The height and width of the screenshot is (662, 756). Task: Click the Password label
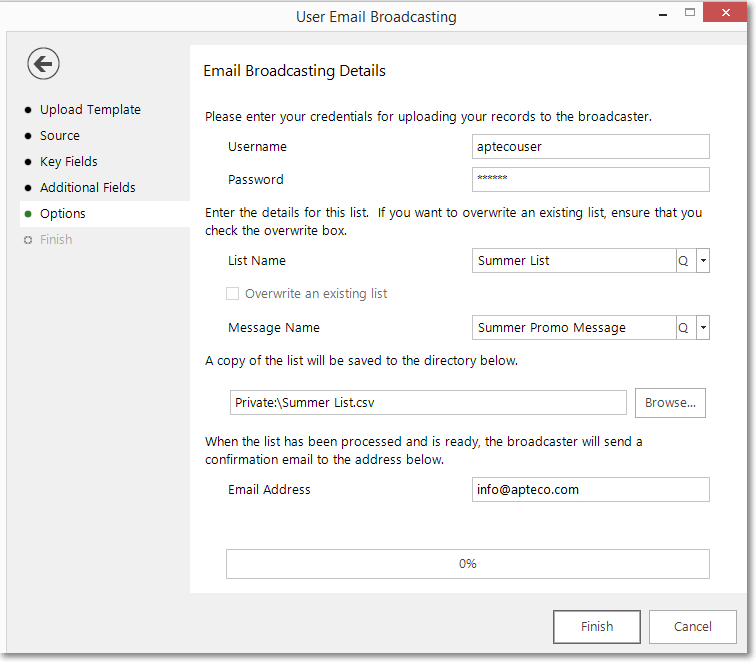click(x=256, y=180)
